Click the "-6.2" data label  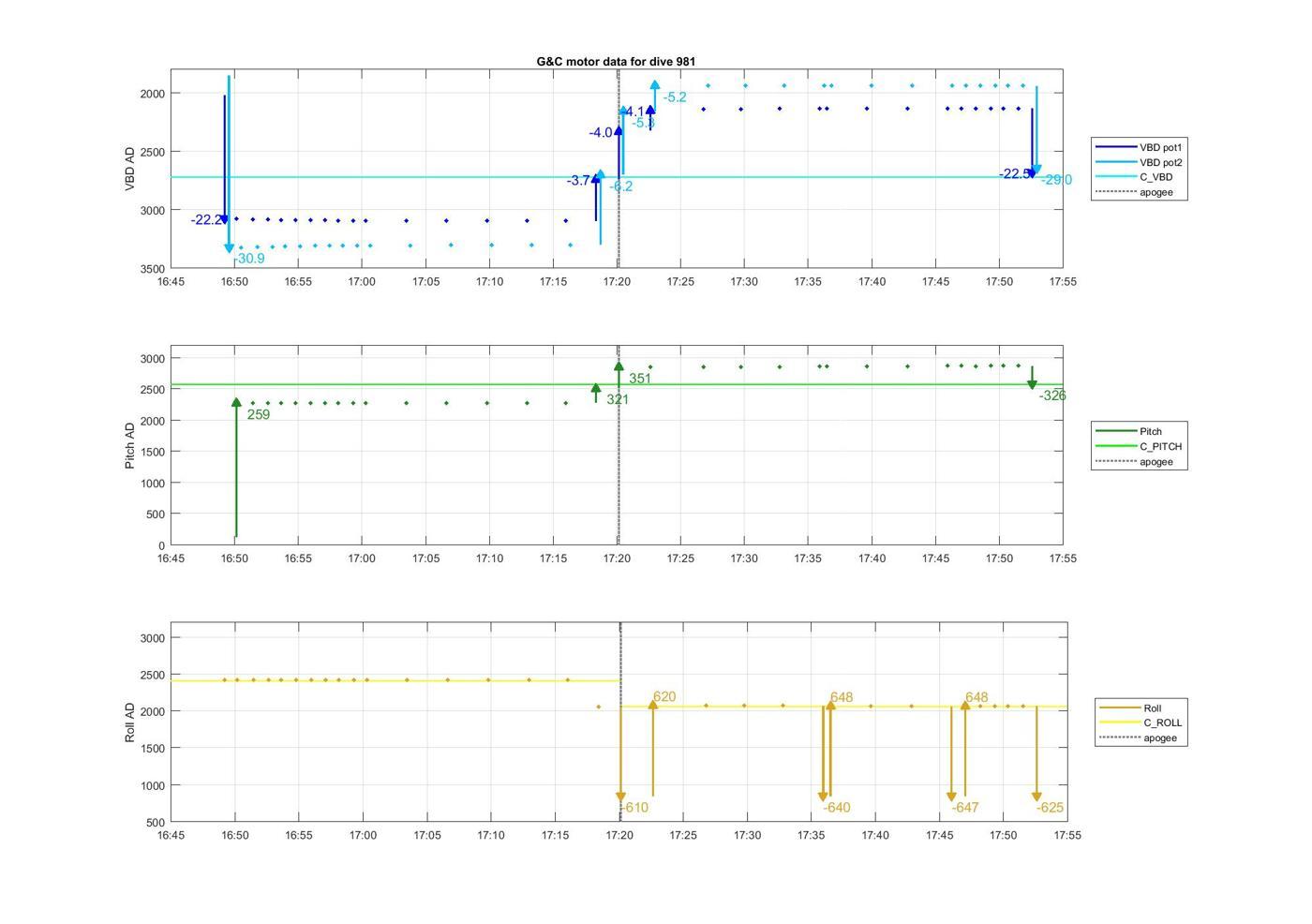(x=621, y=186)
